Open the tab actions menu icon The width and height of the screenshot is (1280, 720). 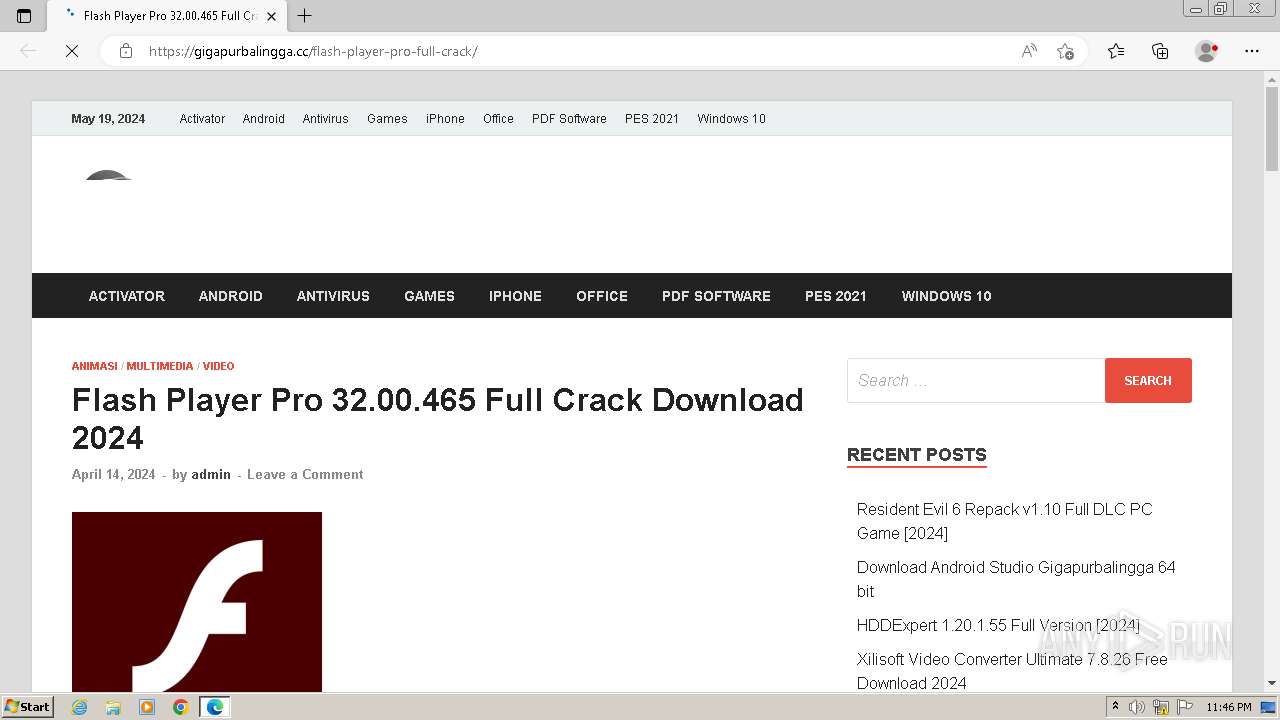point(24,16)
